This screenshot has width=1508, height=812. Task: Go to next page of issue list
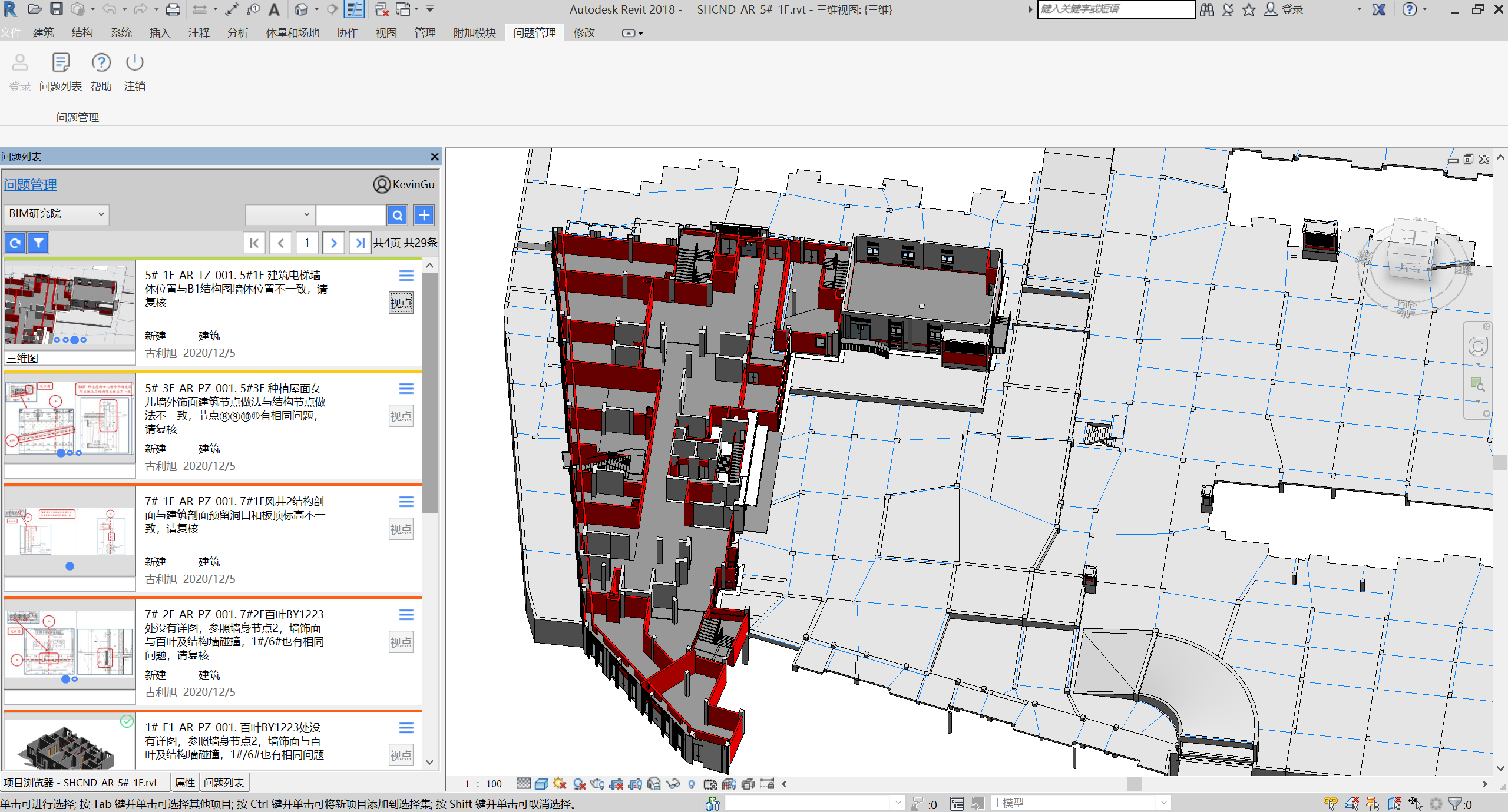[333, 243]
